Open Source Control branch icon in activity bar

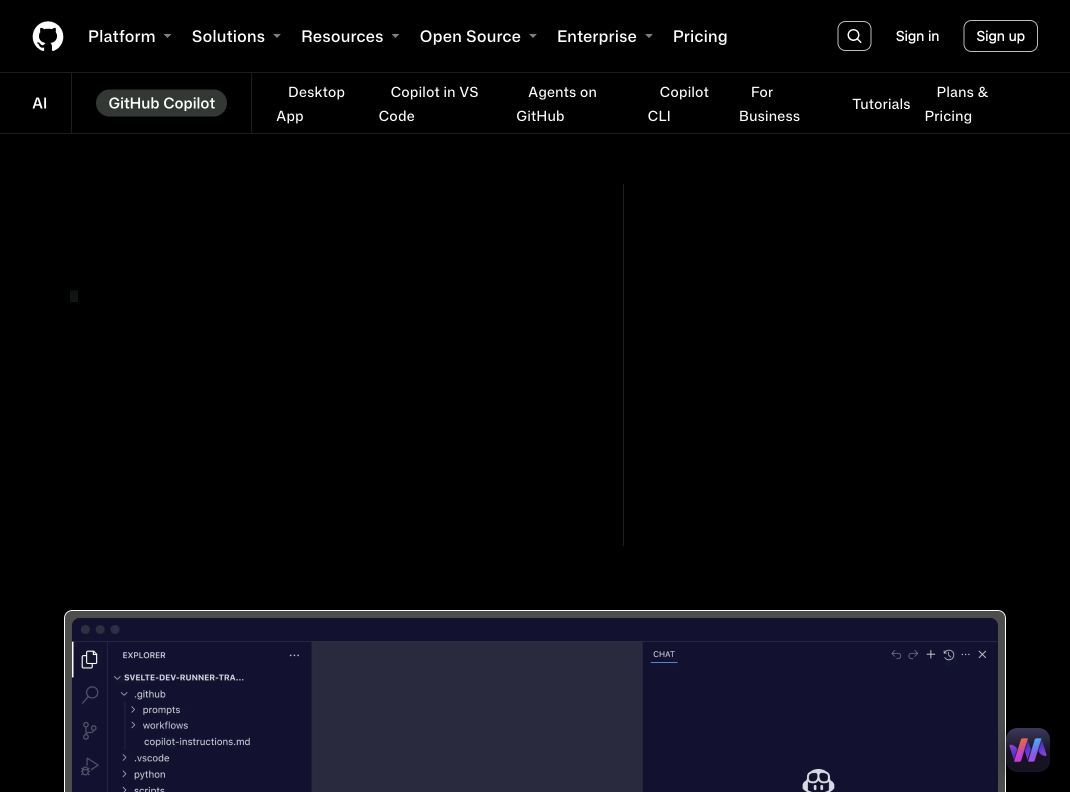89,731
